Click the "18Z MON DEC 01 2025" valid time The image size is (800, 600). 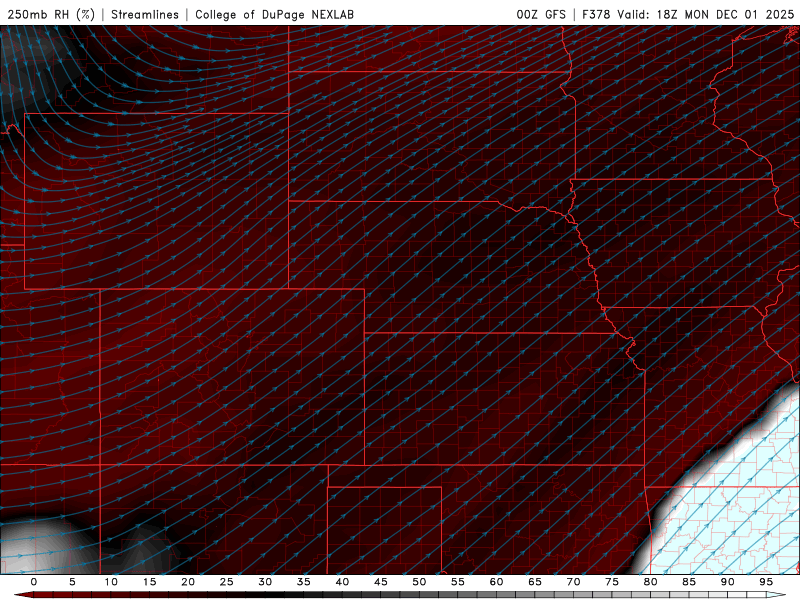tap(725, 14)
